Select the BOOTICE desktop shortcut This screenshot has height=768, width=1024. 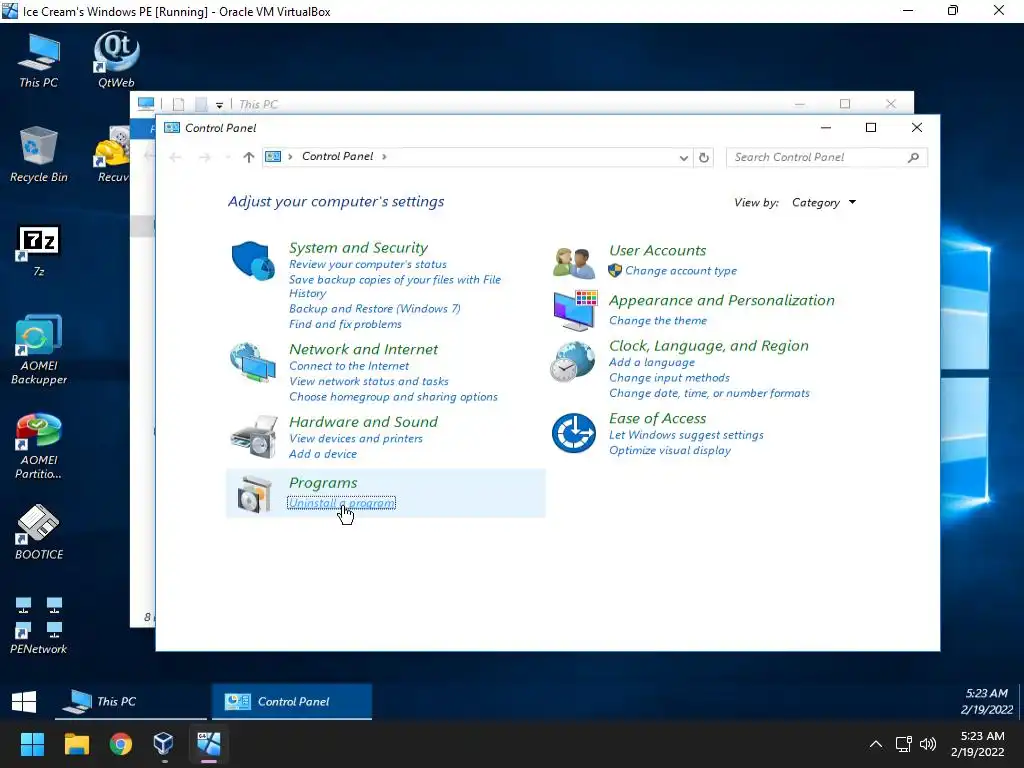click(x=39, y=532)
